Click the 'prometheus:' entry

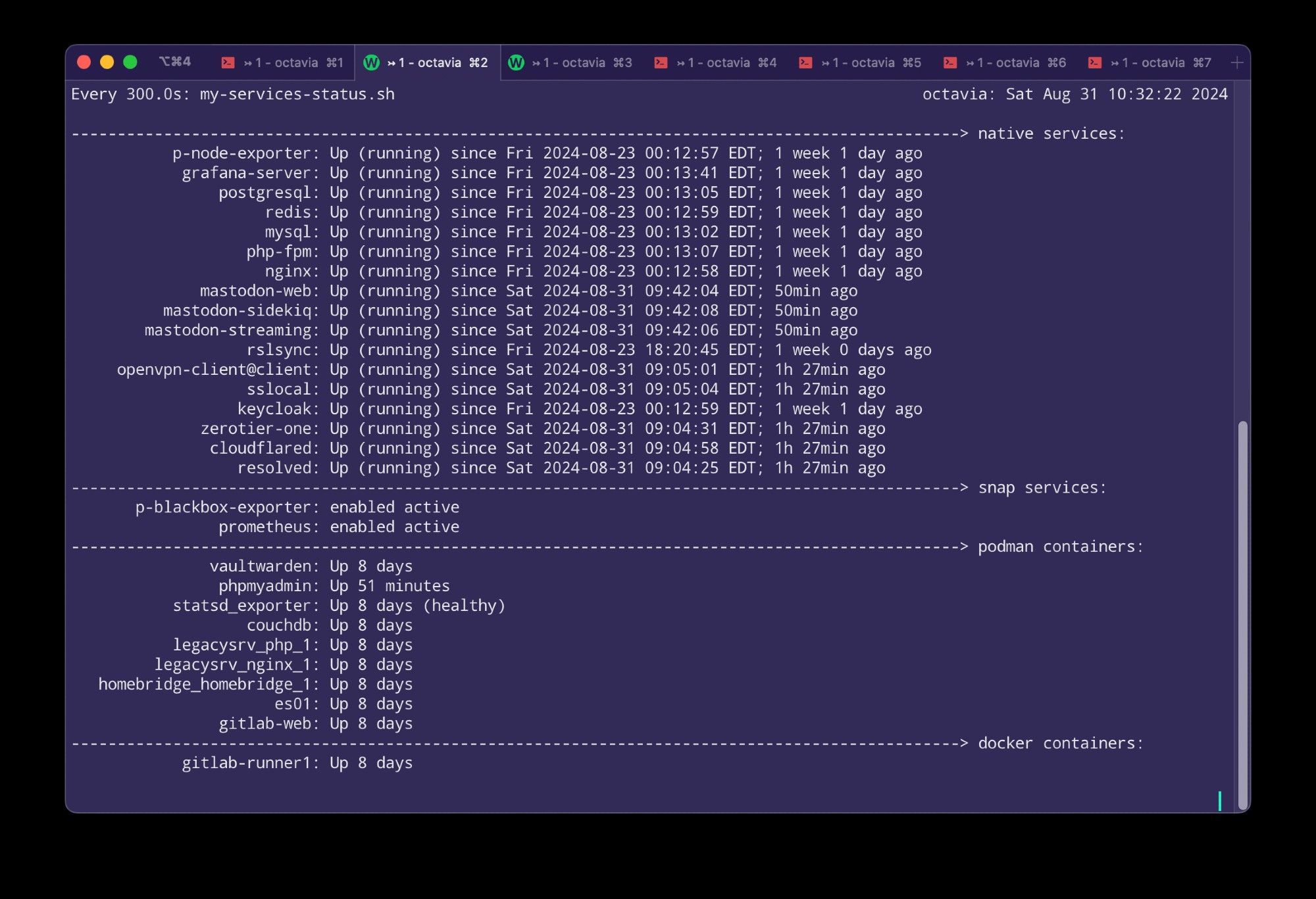pos(269,527)
